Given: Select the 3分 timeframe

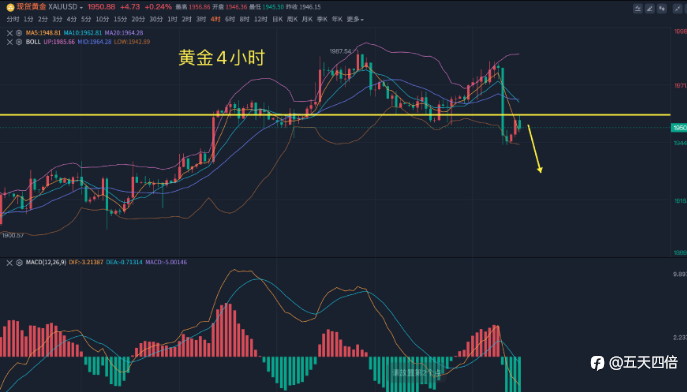Looking at the screenshot, I should pos(57,19).
